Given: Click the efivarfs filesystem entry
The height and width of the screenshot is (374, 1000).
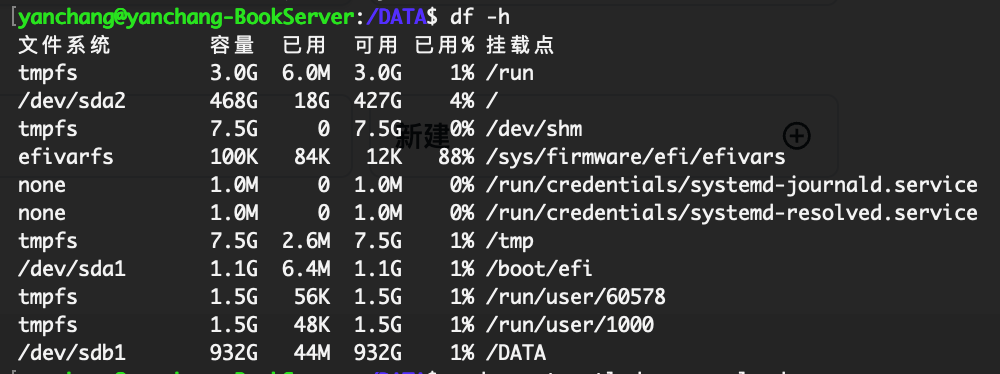Looking at the screenshot, I should pos(66,156).
